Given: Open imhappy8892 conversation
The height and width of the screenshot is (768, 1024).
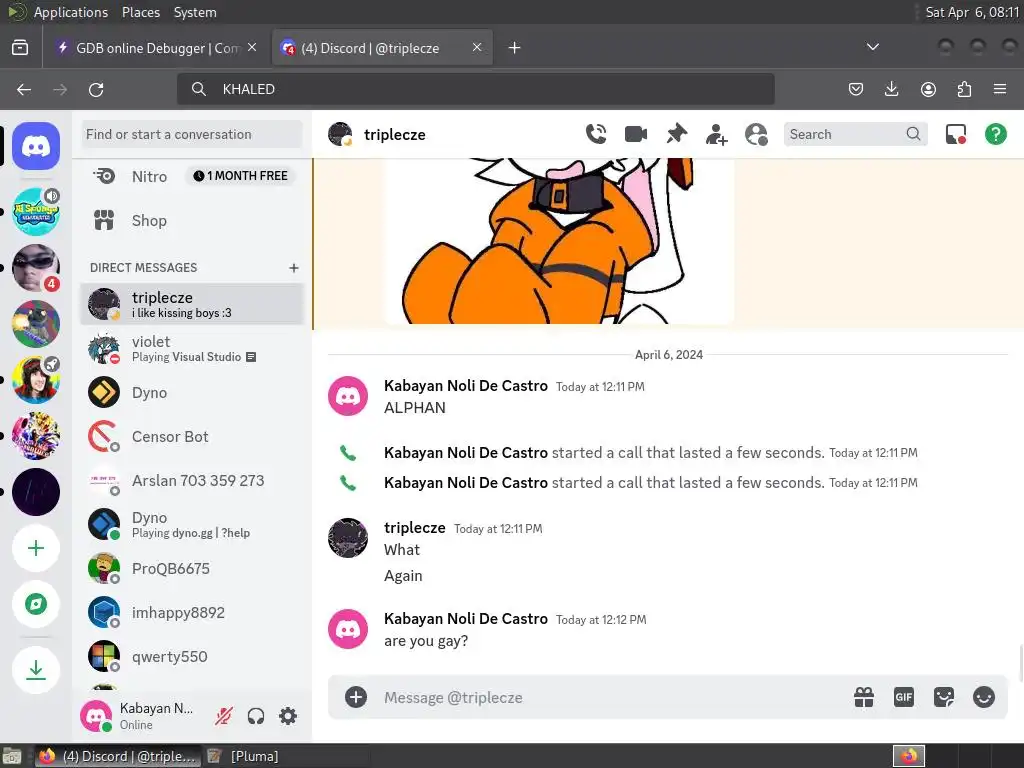Looking at the screenshot, I should 192,613.
